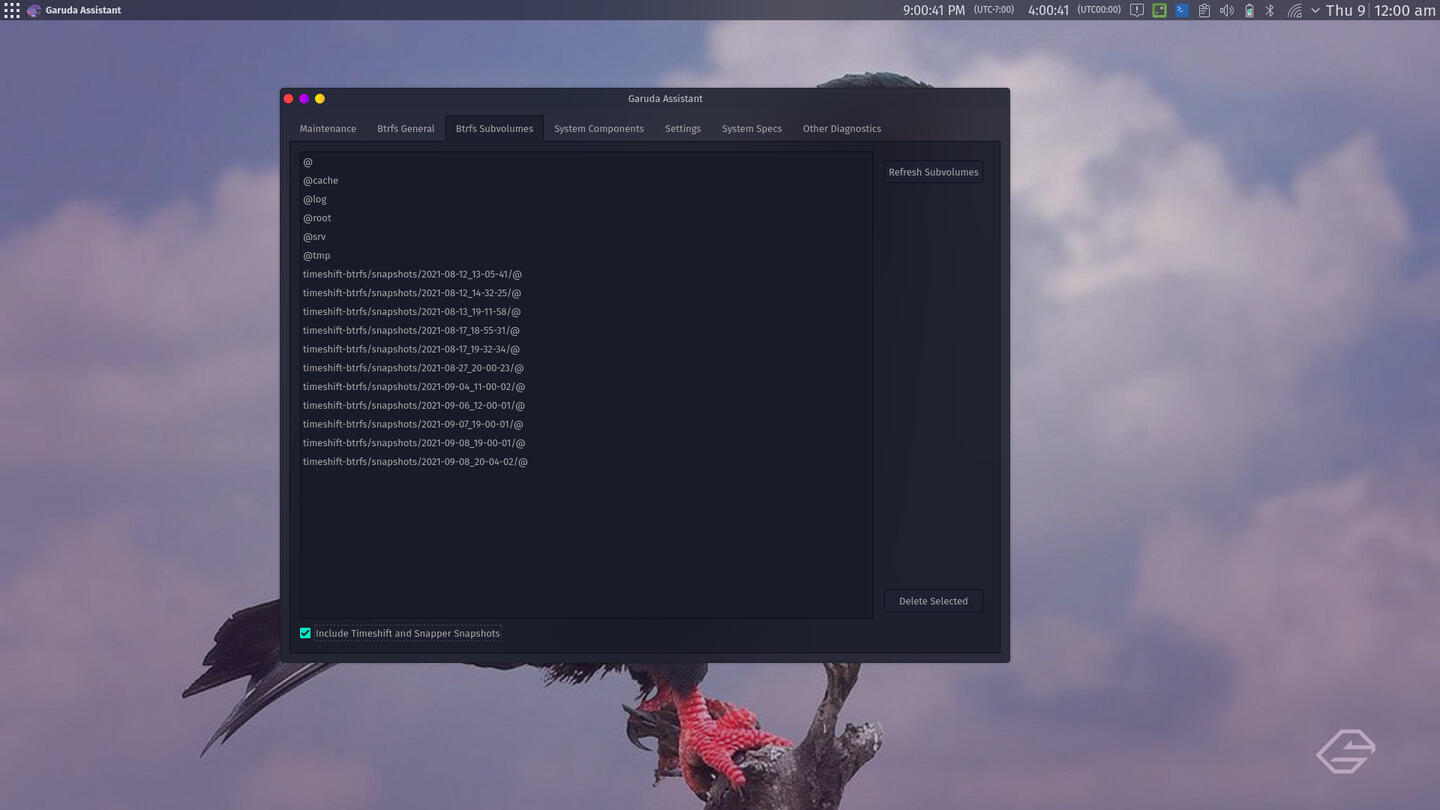
Task: Open the clipboard tray icon
Action: pyautogui.click(x=1204, y=10)
